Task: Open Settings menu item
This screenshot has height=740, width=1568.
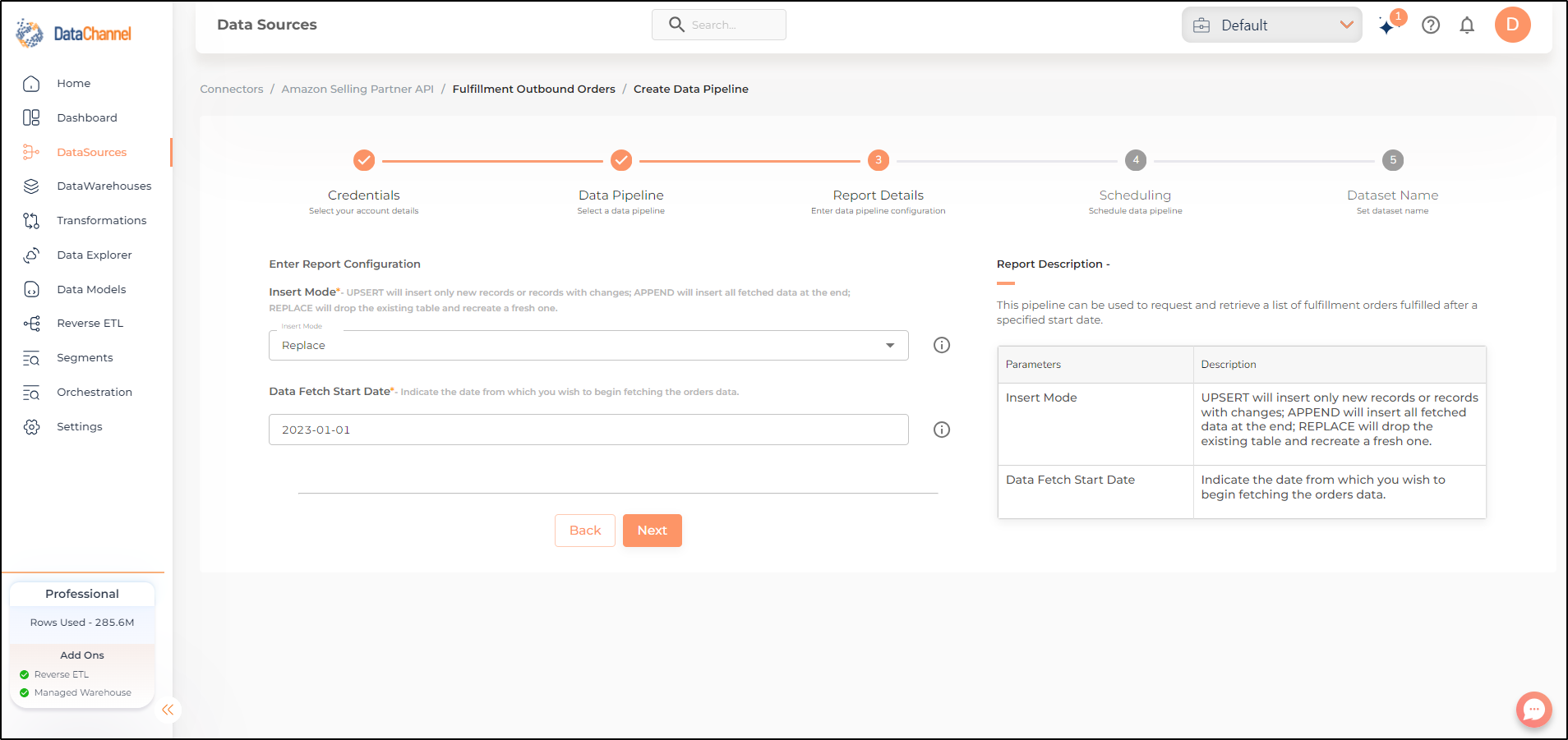Action: tap(80, 427)
